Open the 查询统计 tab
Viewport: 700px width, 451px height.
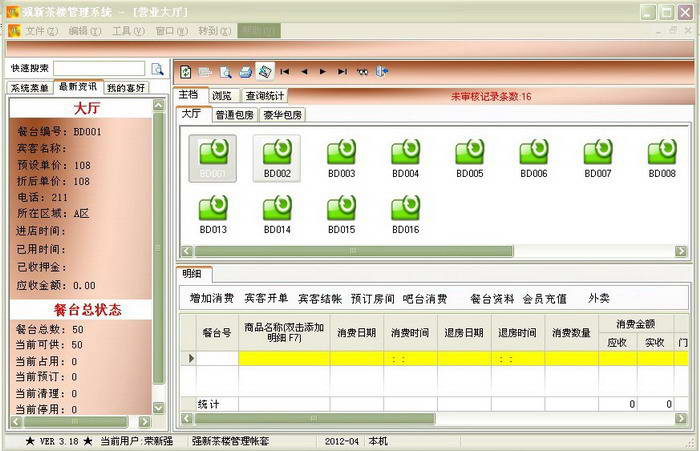(265, 96)
